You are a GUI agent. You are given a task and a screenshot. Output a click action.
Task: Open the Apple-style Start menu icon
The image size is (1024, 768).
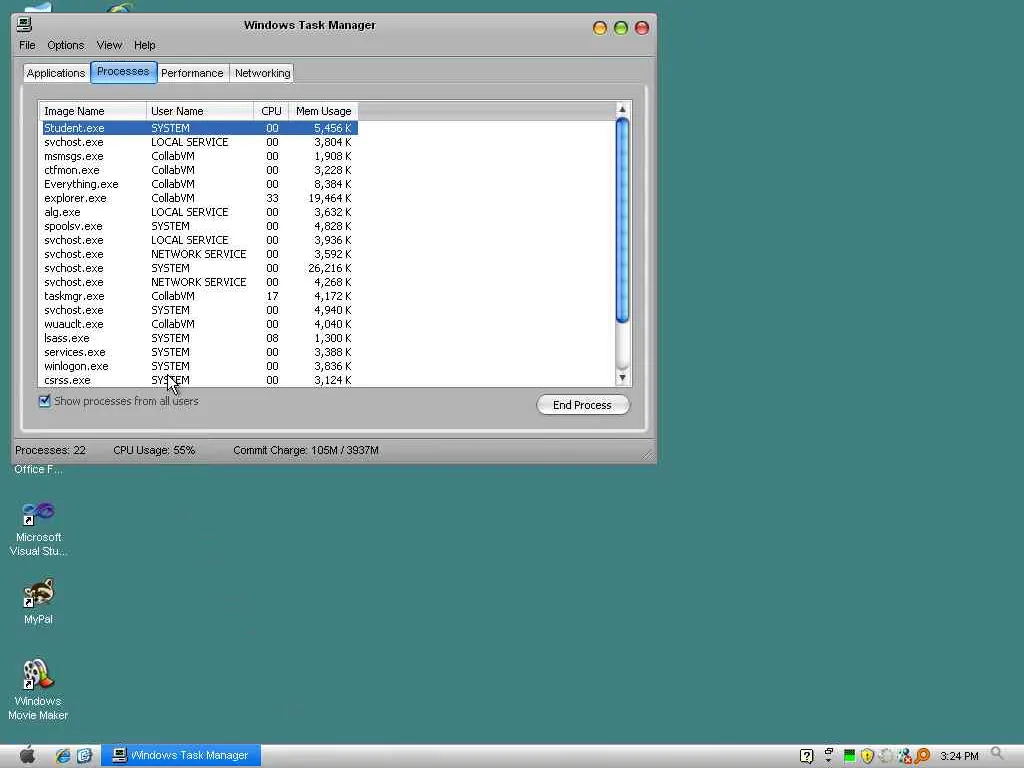[x=27, y=755]
